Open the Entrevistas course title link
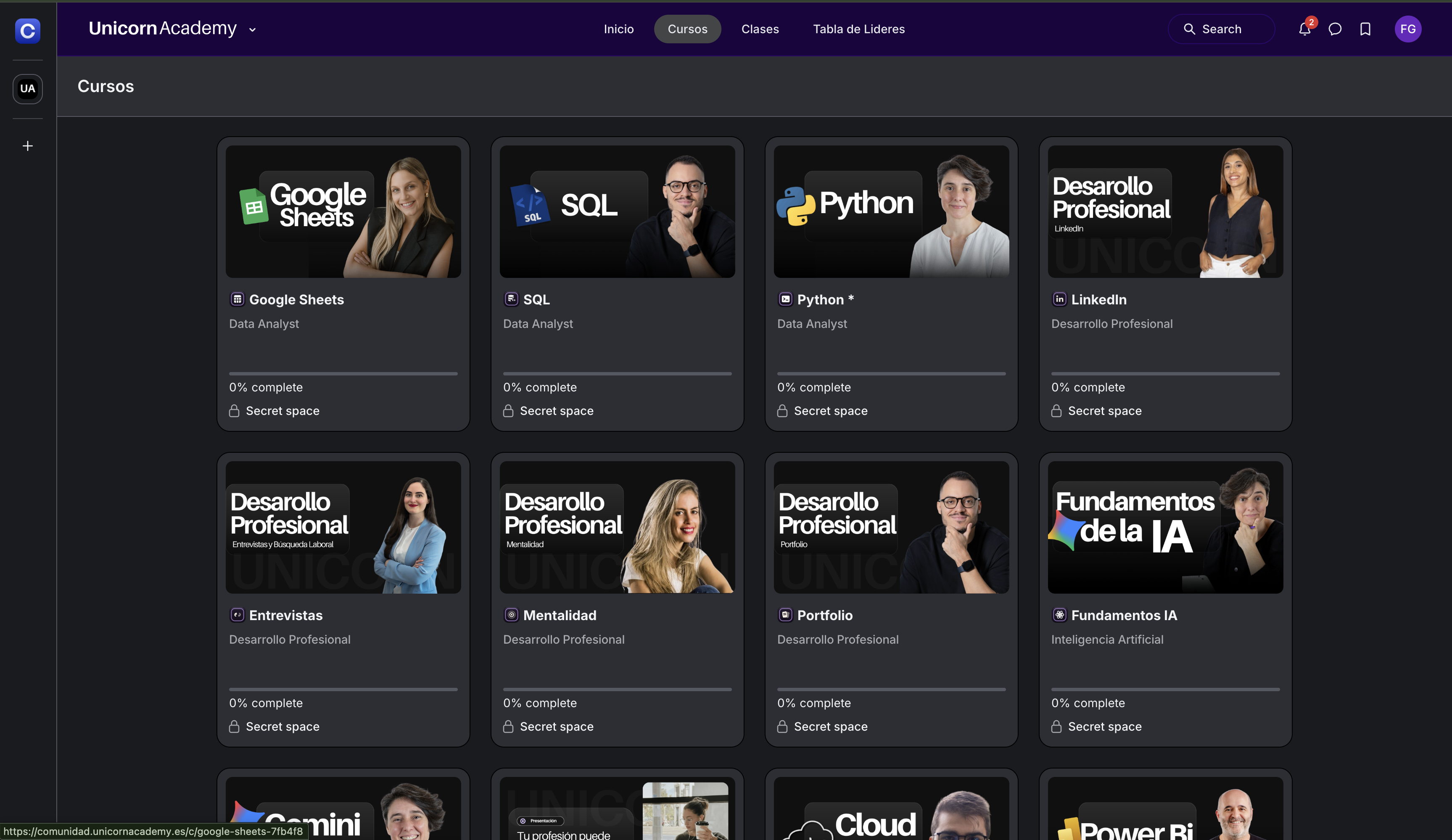Screen dimensions: 1452x840 coord(286,615)
